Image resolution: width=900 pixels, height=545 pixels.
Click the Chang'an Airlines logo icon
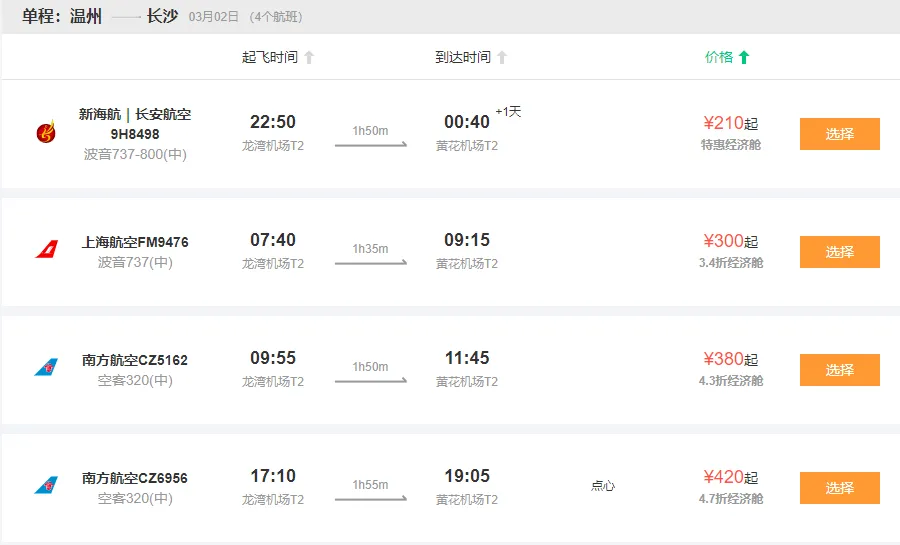coord(46,132)
